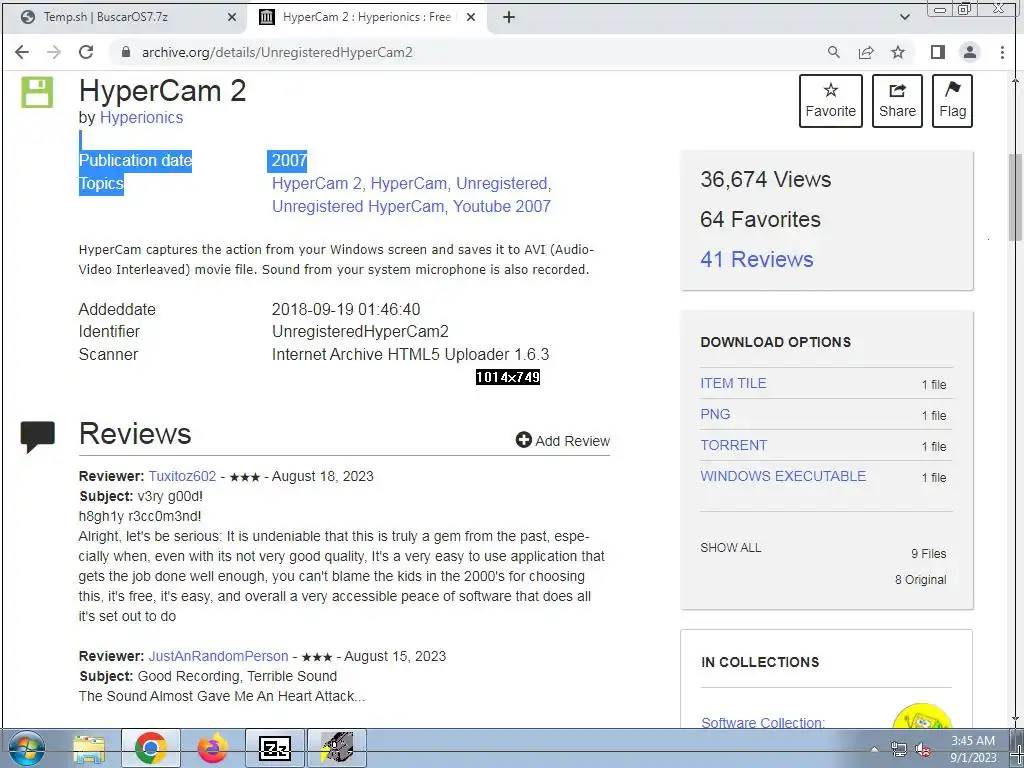Click the Chrome taskbar icon

[150, 749]
